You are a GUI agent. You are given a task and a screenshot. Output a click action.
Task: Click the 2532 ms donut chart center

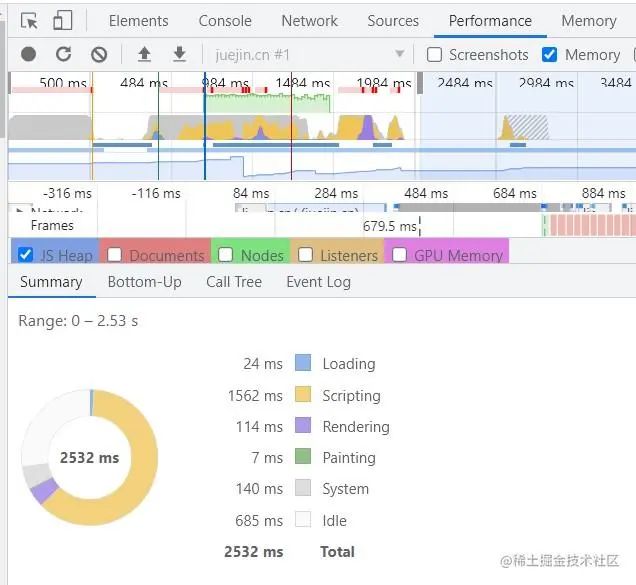[90, 458]
